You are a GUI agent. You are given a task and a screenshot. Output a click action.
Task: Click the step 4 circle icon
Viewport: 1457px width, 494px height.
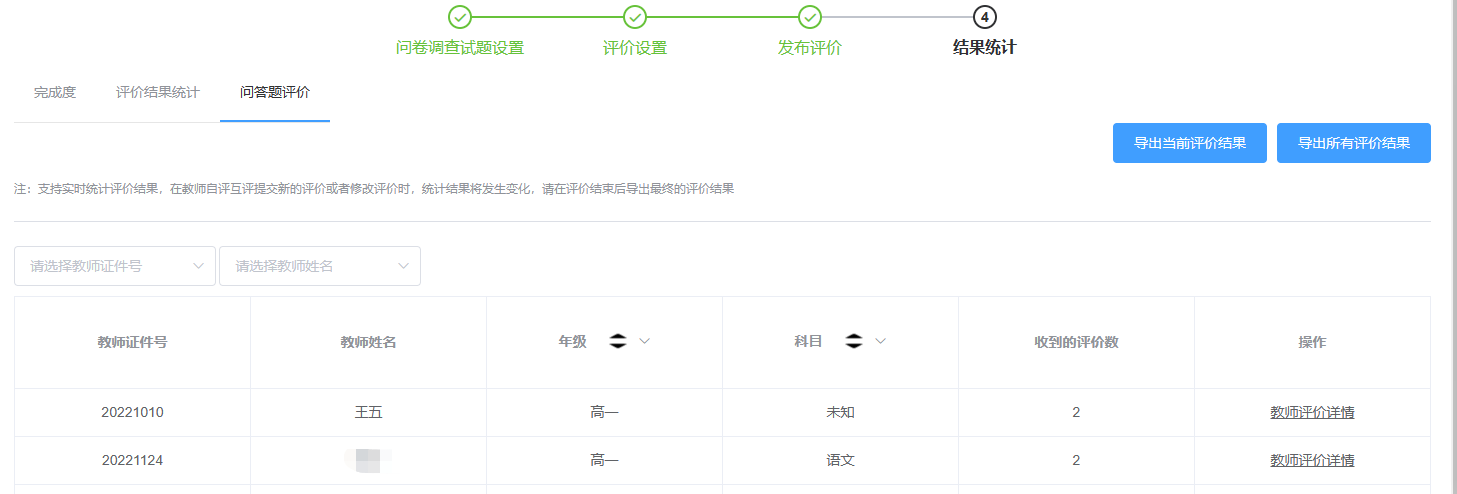[985, 17]
